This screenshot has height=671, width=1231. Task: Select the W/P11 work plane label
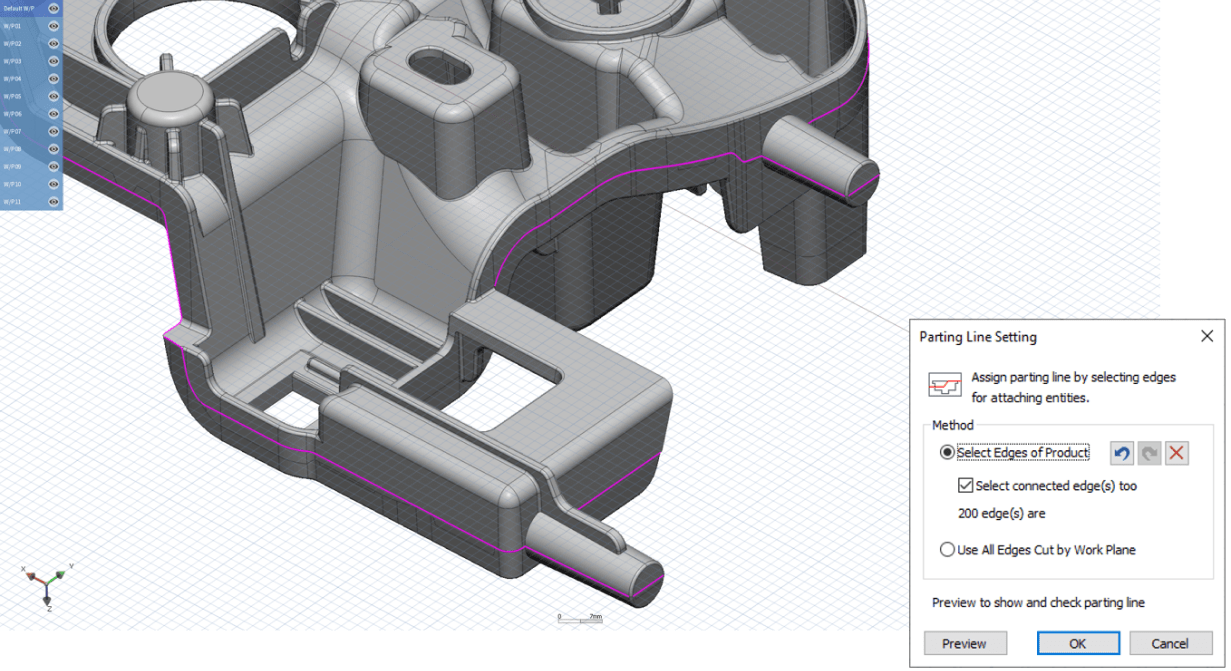(x=12, y=201)
